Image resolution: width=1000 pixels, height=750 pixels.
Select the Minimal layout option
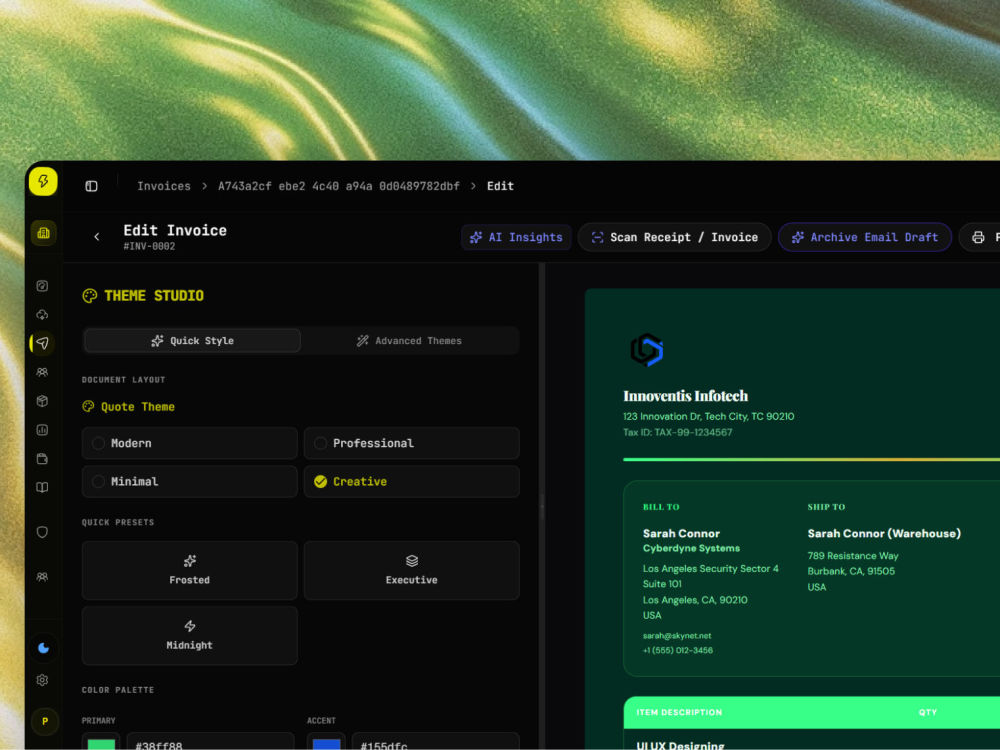(189, 482)
